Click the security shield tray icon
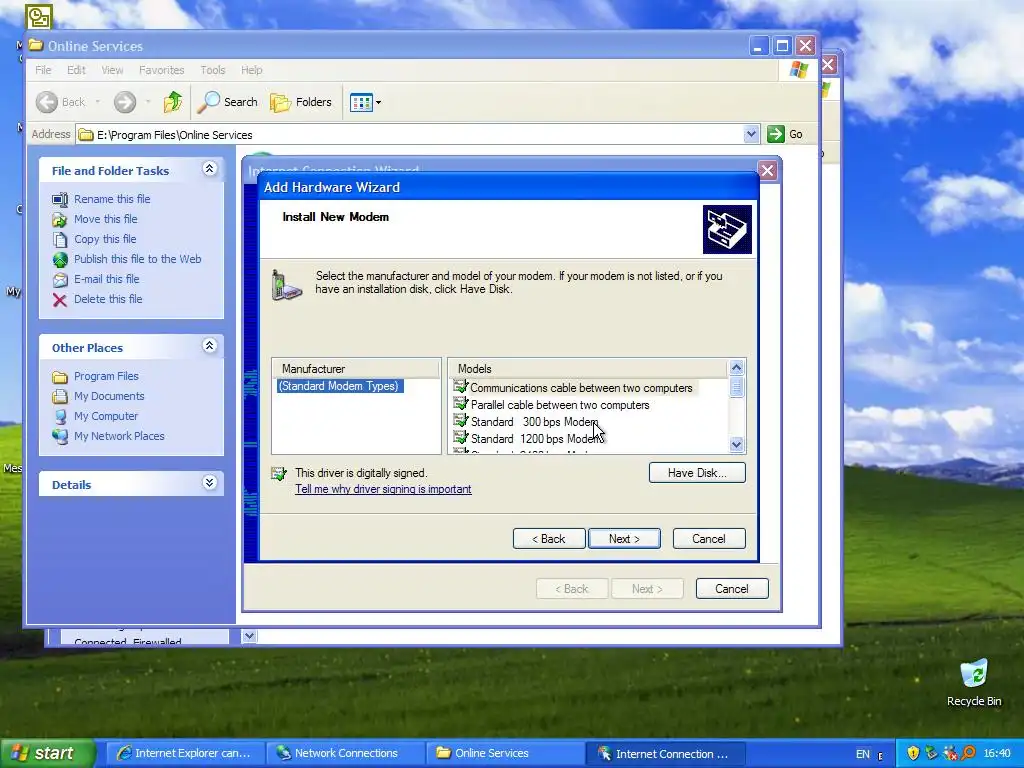1024x768 pixels. coord(913,754)
